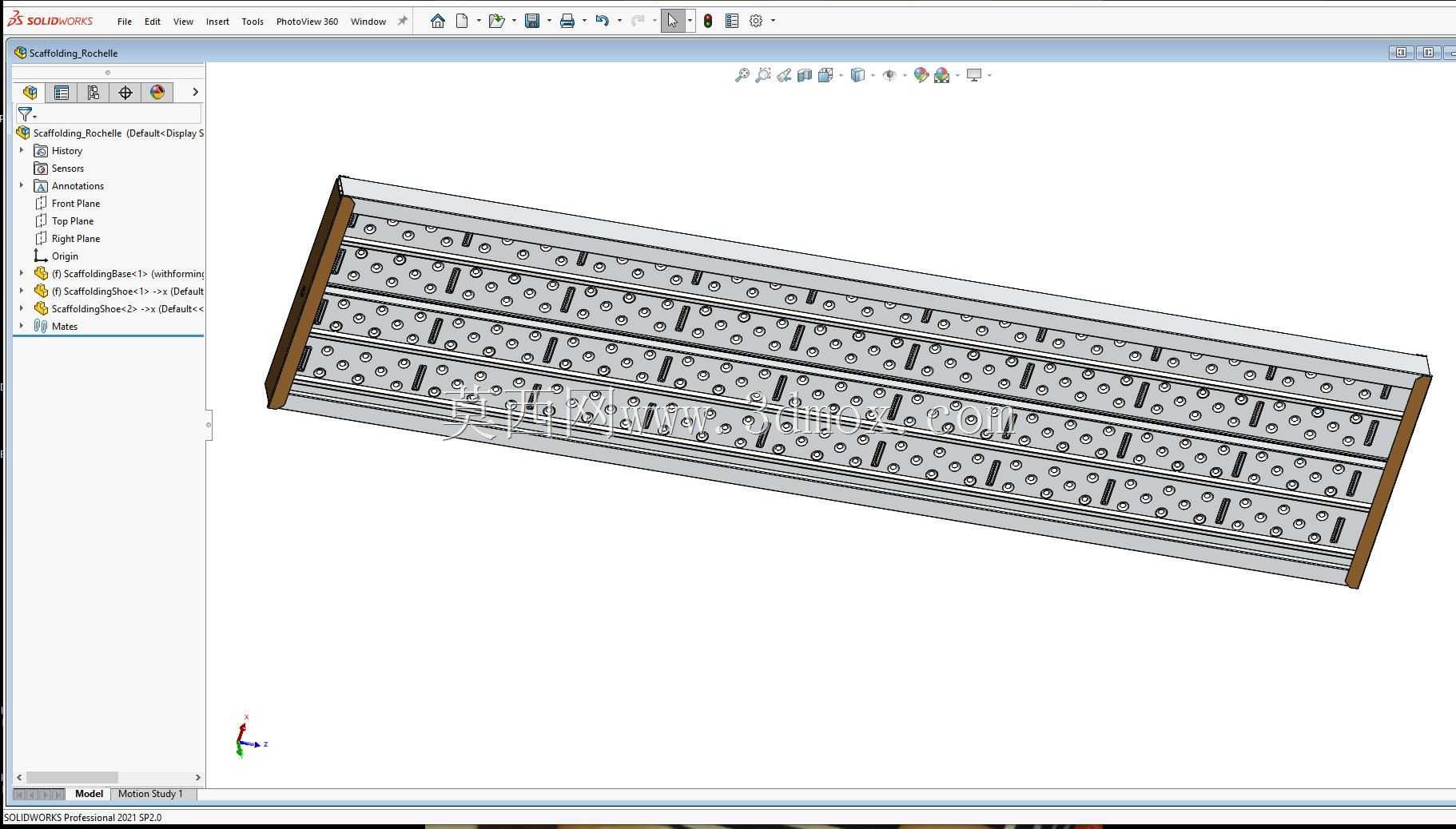
Task: Toggle Section View icon
Action: [805, 75]
